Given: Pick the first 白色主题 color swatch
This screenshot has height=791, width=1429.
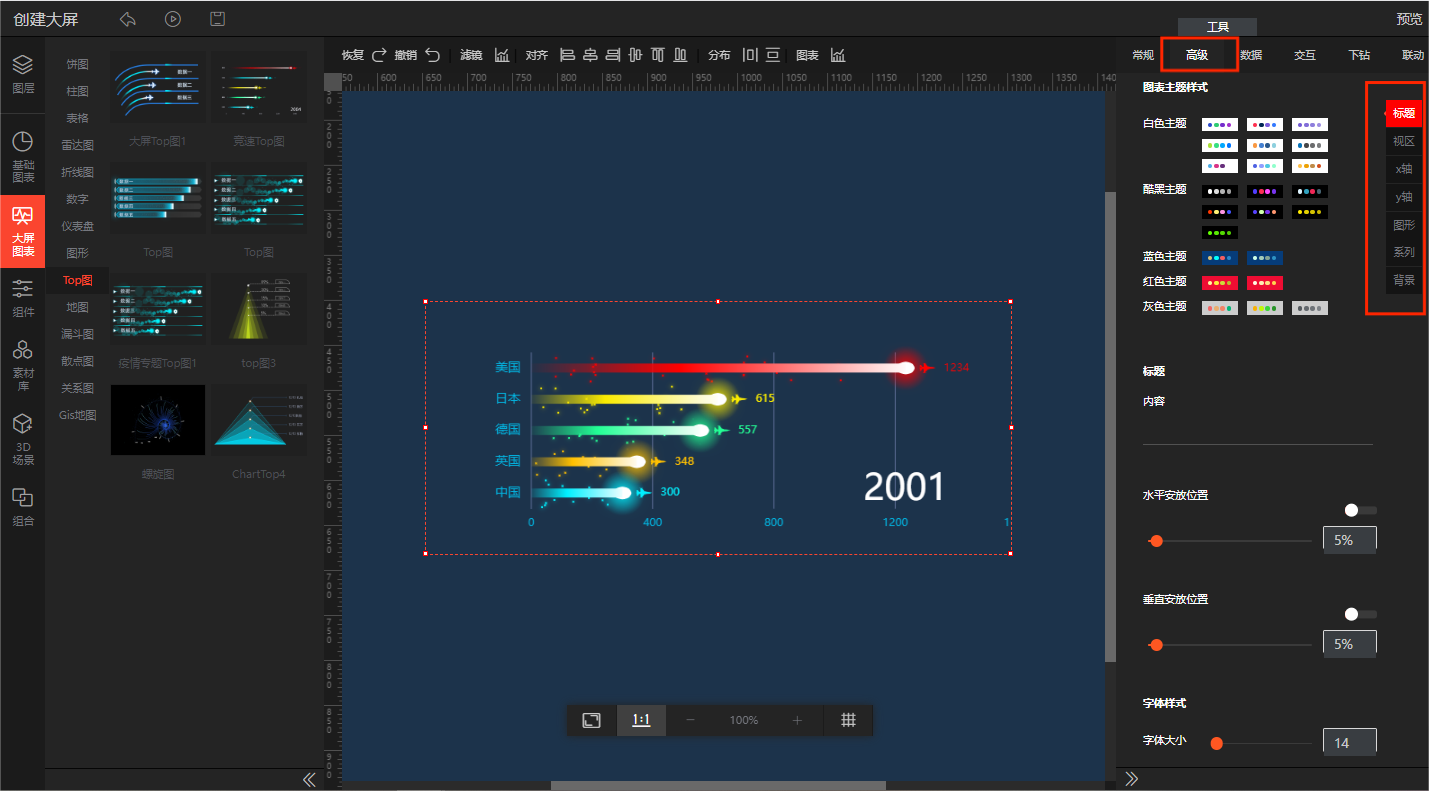Looking at the screenshot, I should (1220, 125).
